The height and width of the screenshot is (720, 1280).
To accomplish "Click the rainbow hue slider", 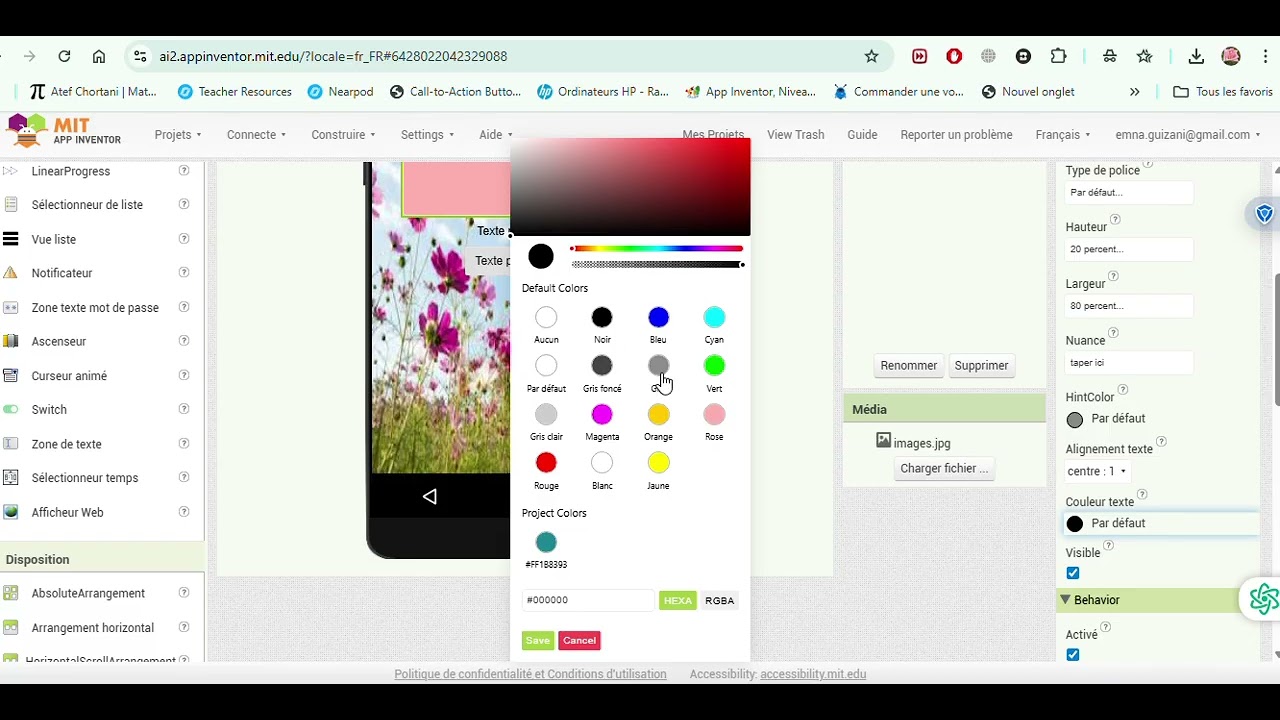I will click(x=657, y=249).
